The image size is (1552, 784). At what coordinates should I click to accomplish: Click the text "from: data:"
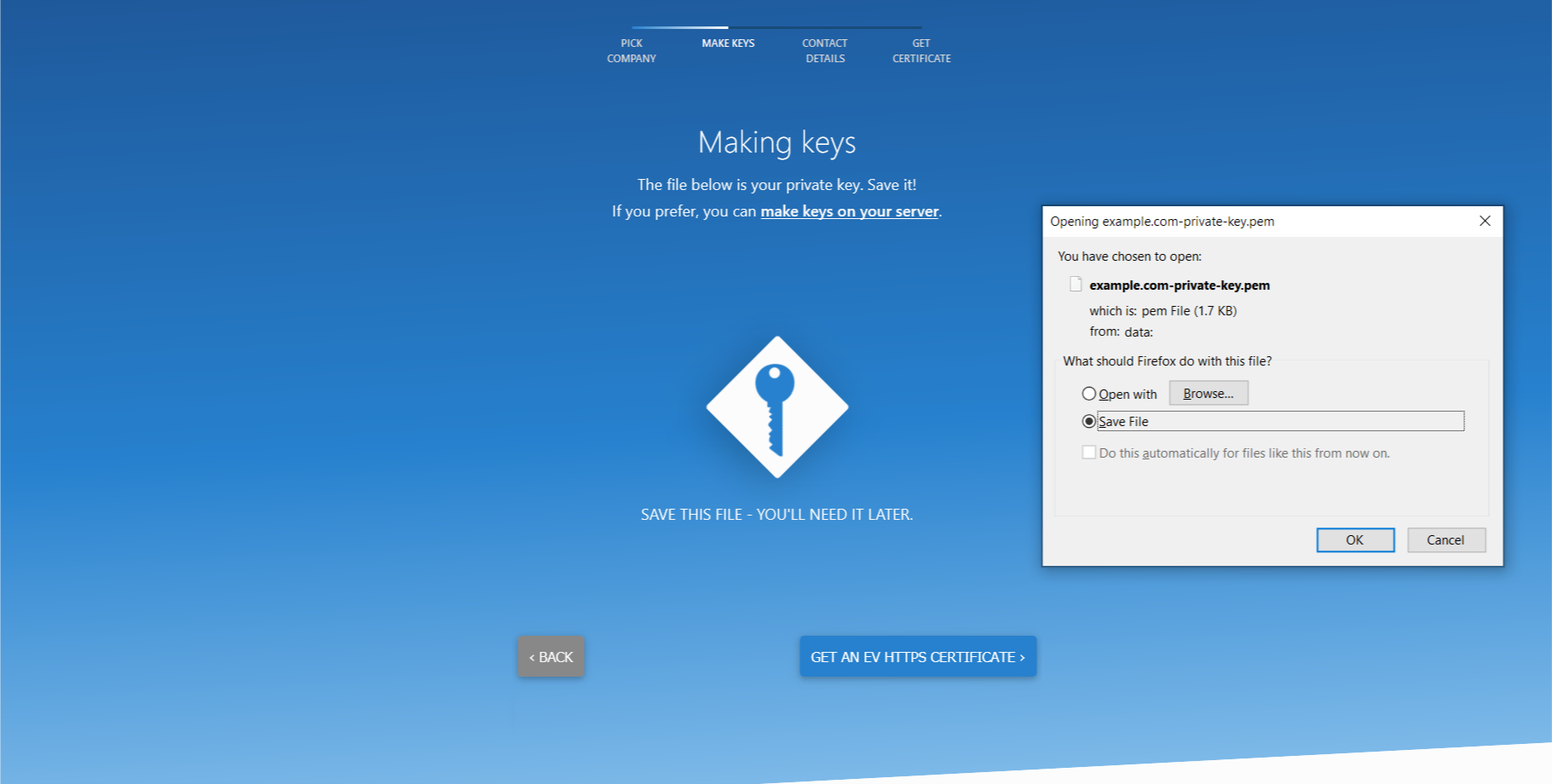[1121, 332]
